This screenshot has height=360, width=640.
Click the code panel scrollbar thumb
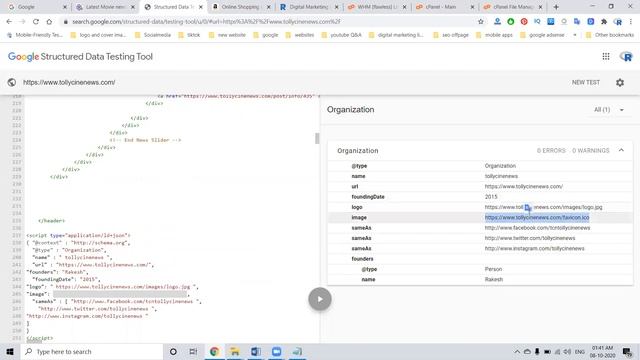click(317, 138)
